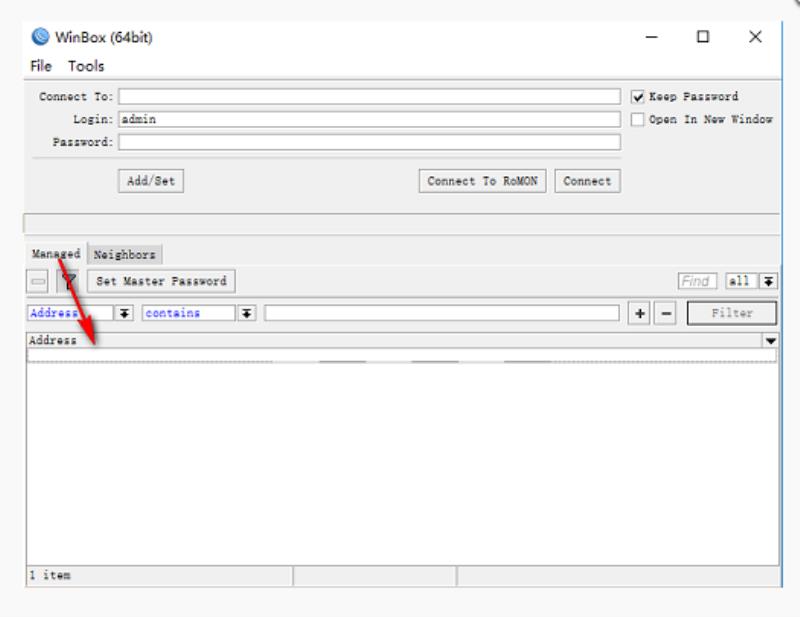Click Connect To RoMON button
The height and width of the screenshot is (617, 800).
pos(482,181)
